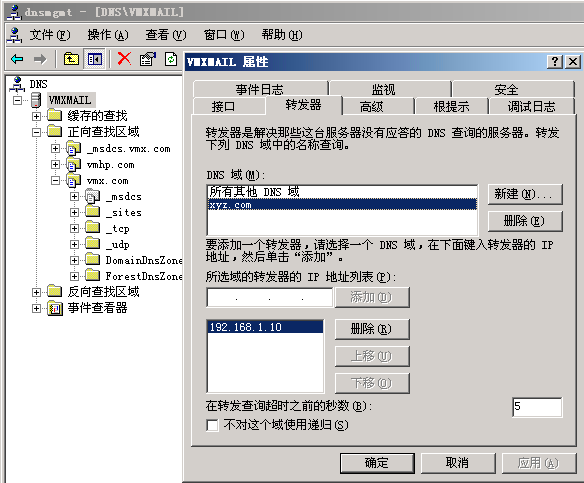Image resolution: width=584 pixels, height=483 pixels.
Task: Click the 正向查找区域 folder icon
Action: click(55, 131)
